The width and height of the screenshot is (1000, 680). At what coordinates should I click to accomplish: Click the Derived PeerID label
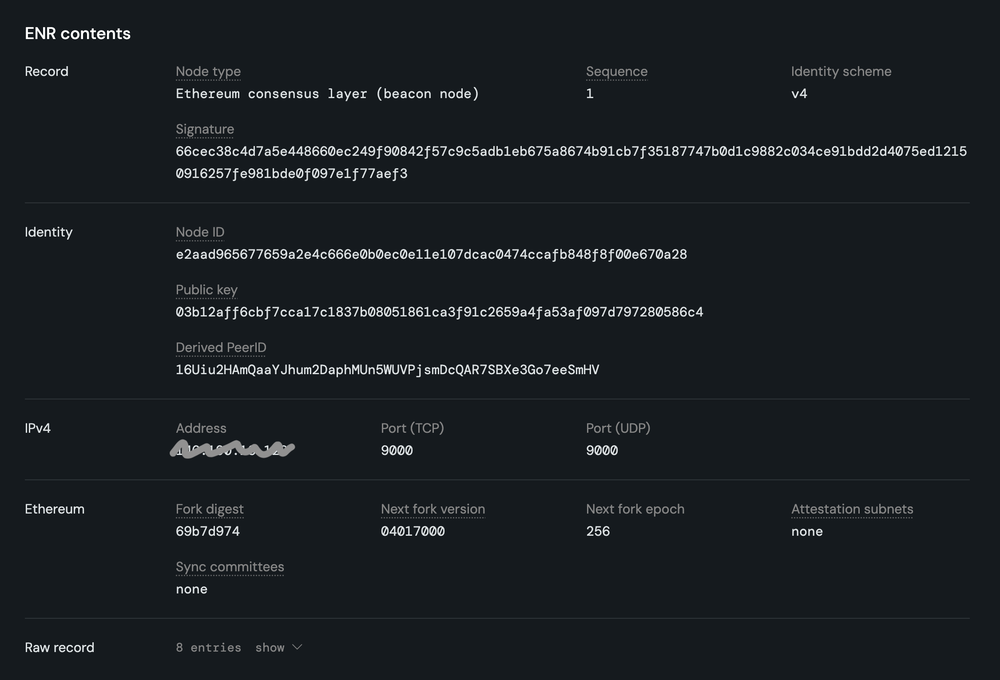[x=221, y=348]
